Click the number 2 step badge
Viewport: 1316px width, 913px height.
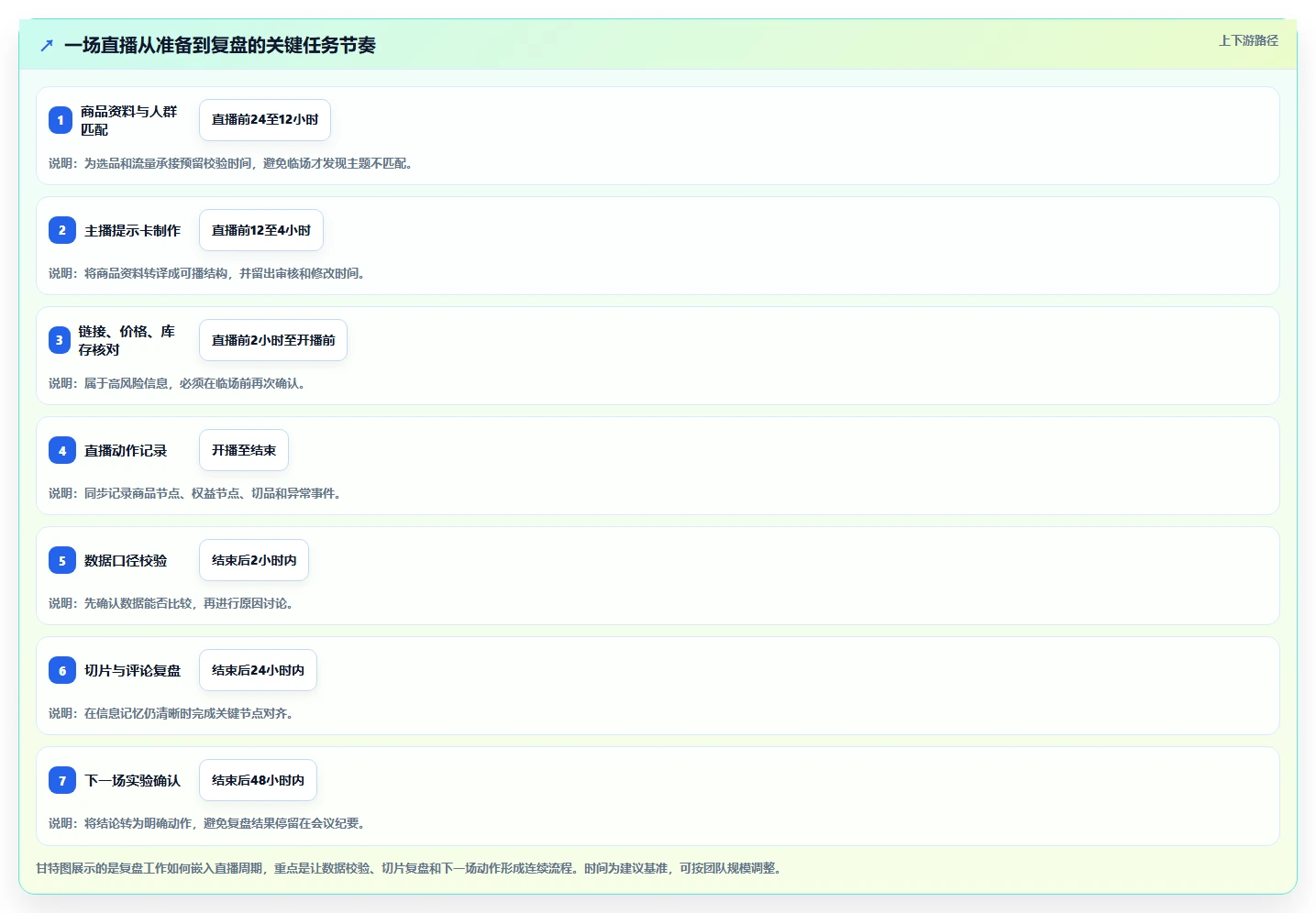click(x=62, y=230)
